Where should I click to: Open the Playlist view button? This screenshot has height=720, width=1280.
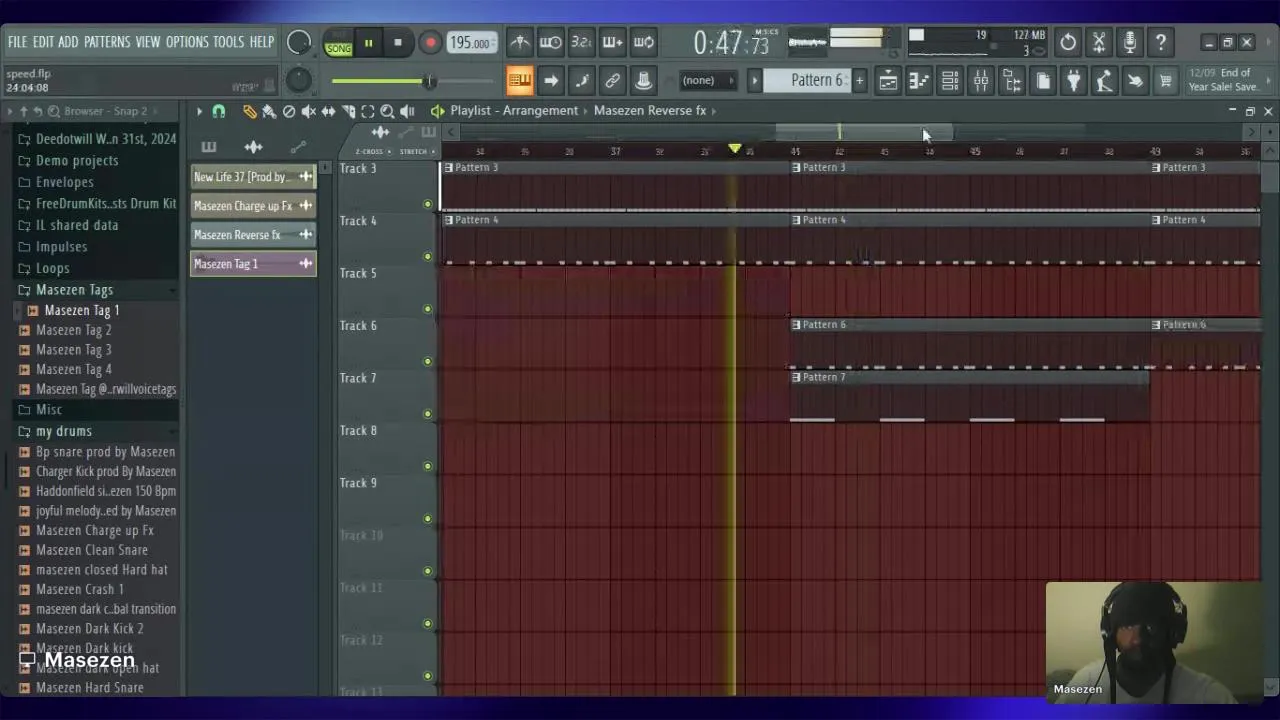[888, 81]
